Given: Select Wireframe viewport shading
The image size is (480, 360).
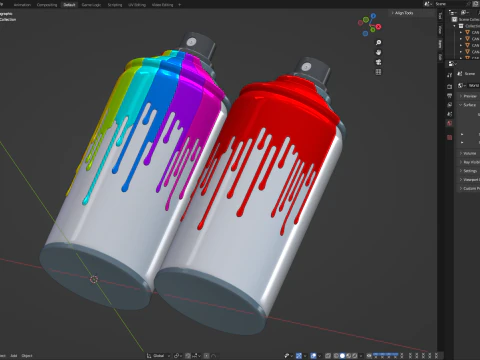Looking at the screenshot, I should pos(336,355).
